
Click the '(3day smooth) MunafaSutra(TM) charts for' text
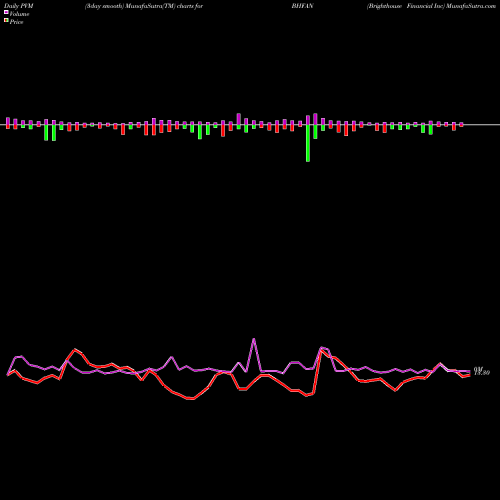pos(144,6)
